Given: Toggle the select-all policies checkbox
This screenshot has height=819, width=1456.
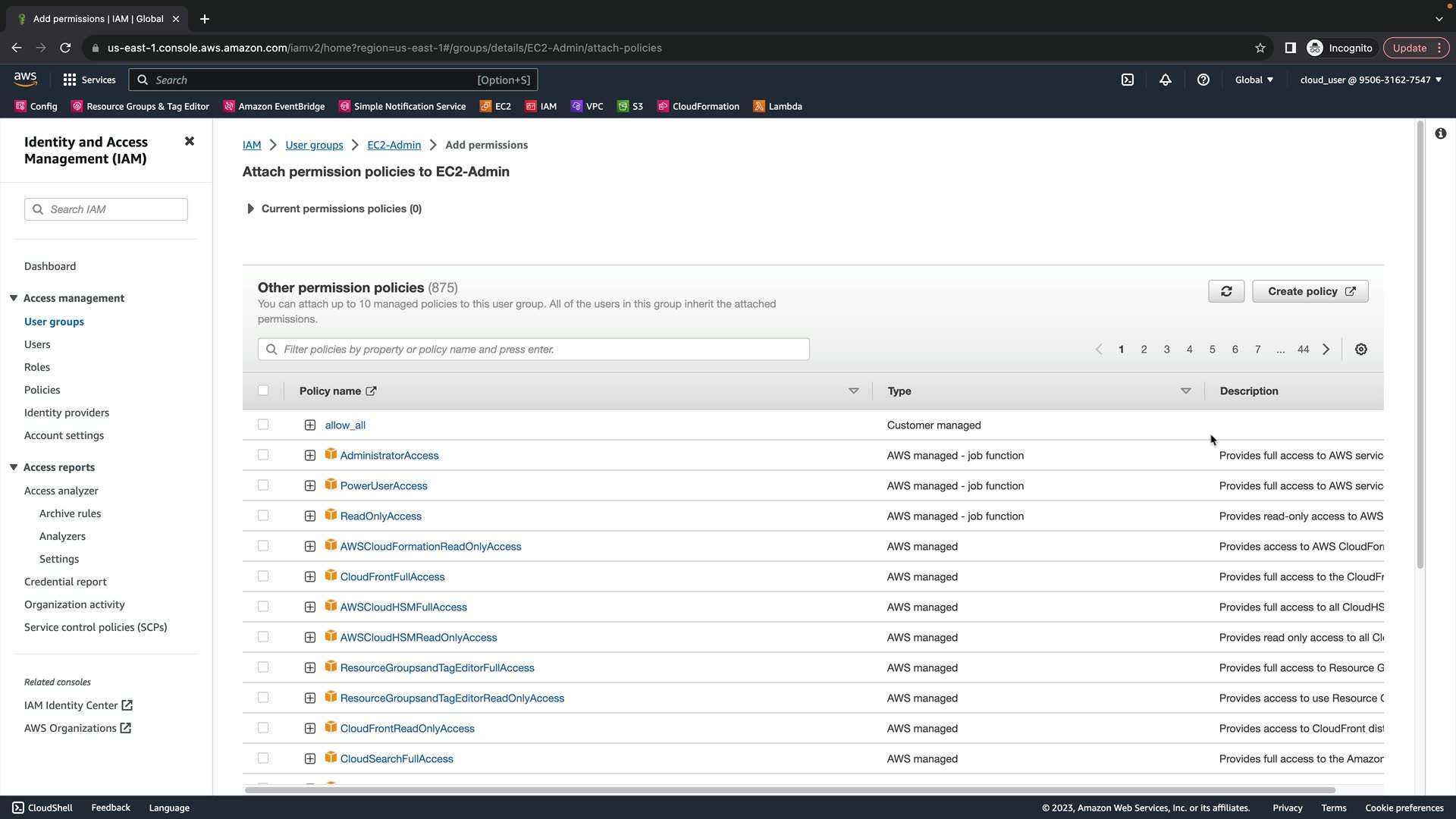Looking at the screenshot, I should (x=263, y=391).
